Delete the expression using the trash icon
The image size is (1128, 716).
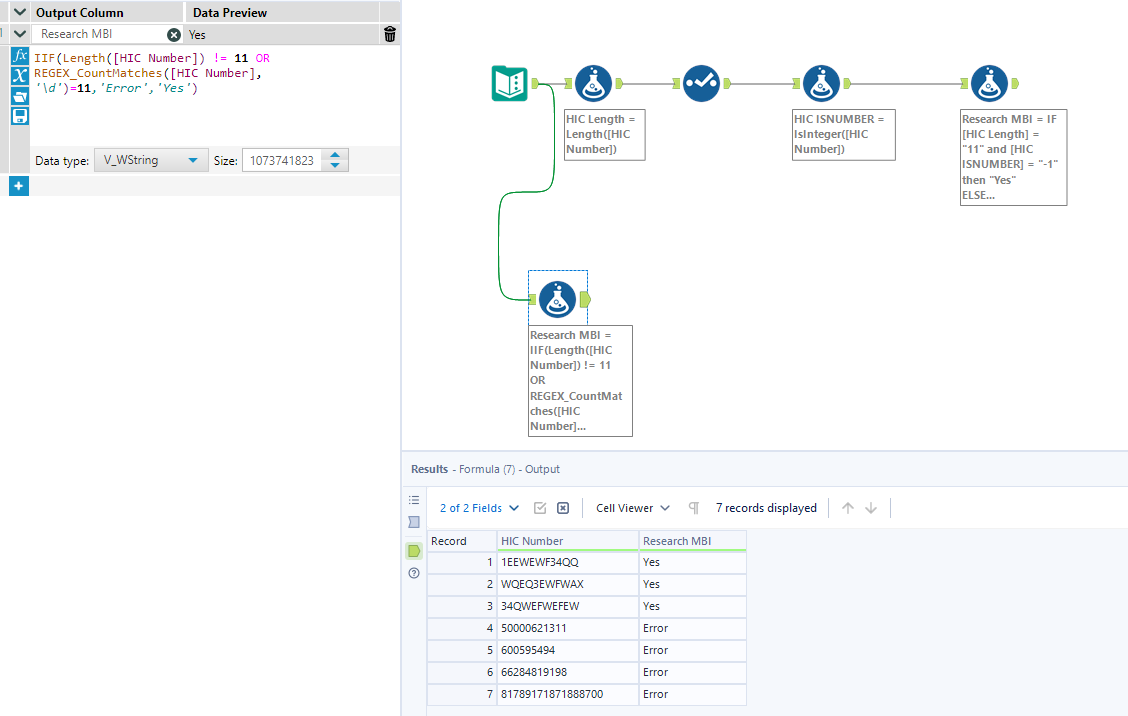(x=389, y=33)
